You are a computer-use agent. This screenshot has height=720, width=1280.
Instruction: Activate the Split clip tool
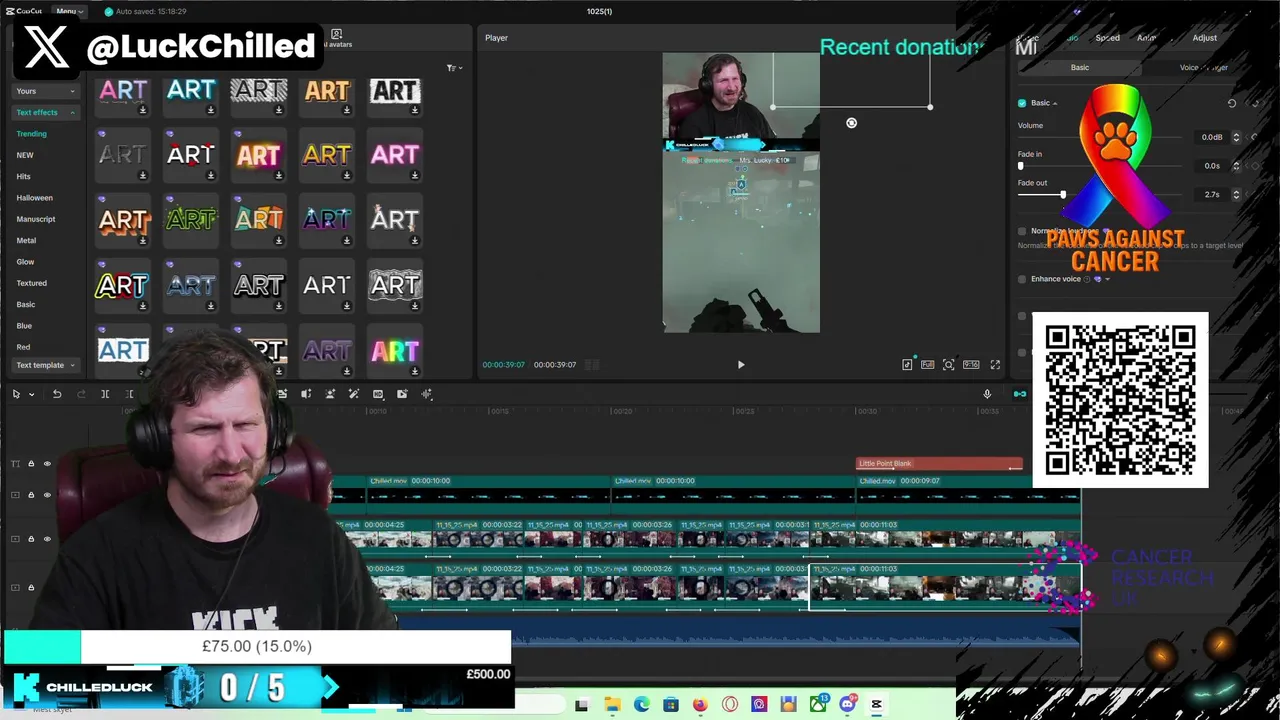pyautogui.click(x=105, y=394)
